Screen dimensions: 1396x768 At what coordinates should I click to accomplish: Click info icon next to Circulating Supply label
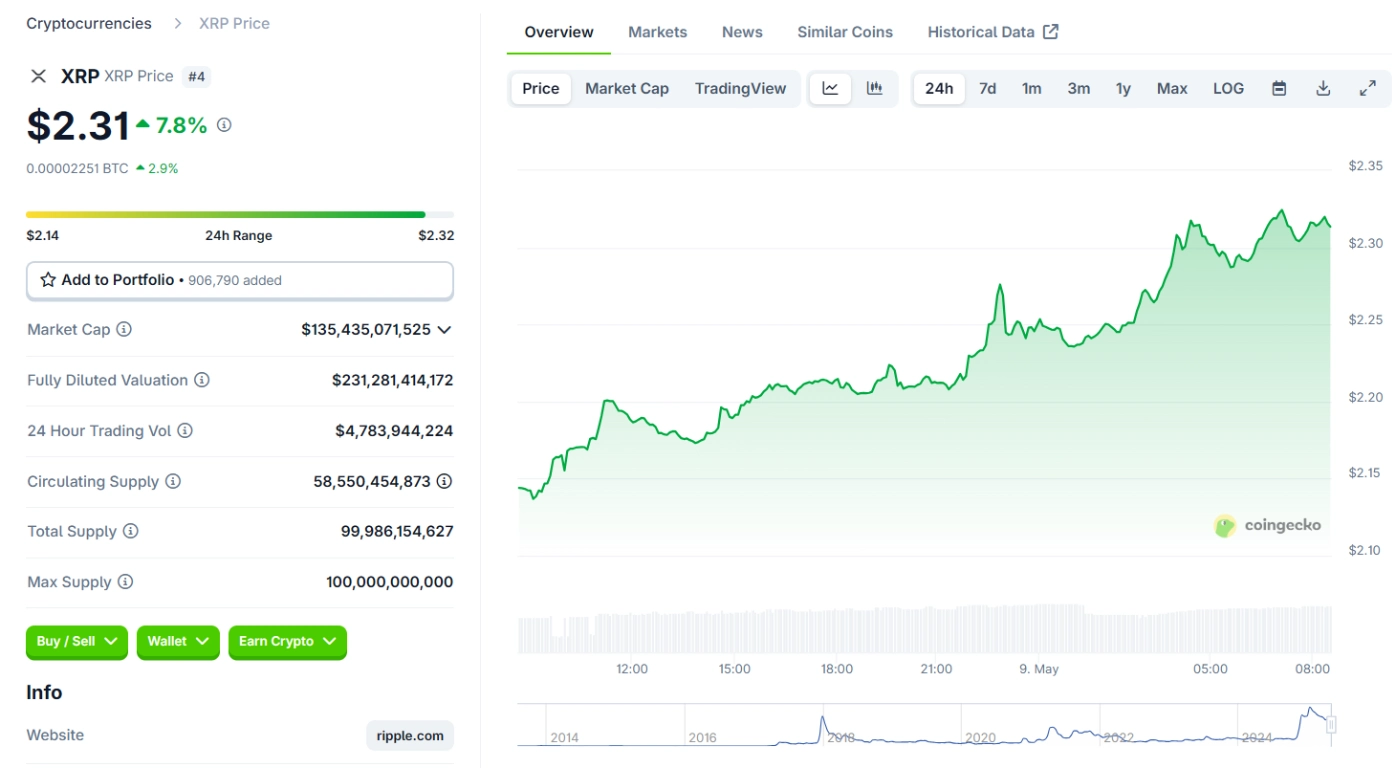pos(173,481)
